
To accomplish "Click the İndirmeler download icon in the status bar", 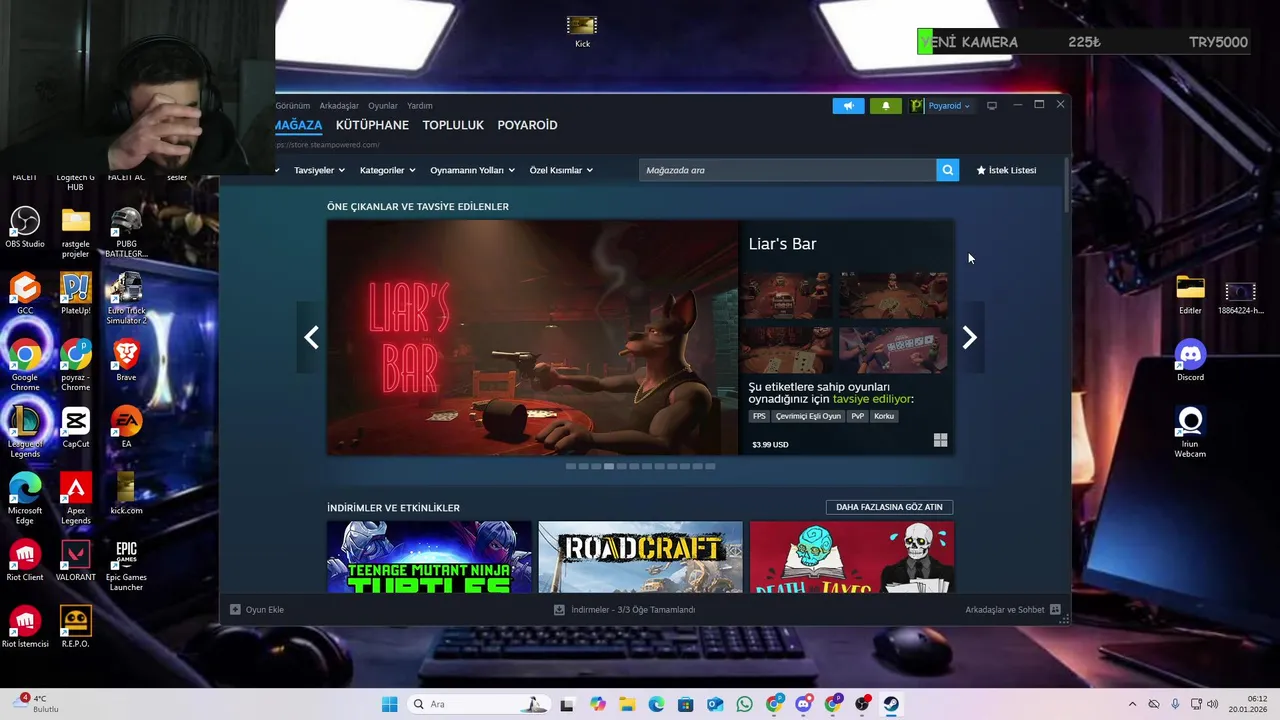I will point(559,609).
